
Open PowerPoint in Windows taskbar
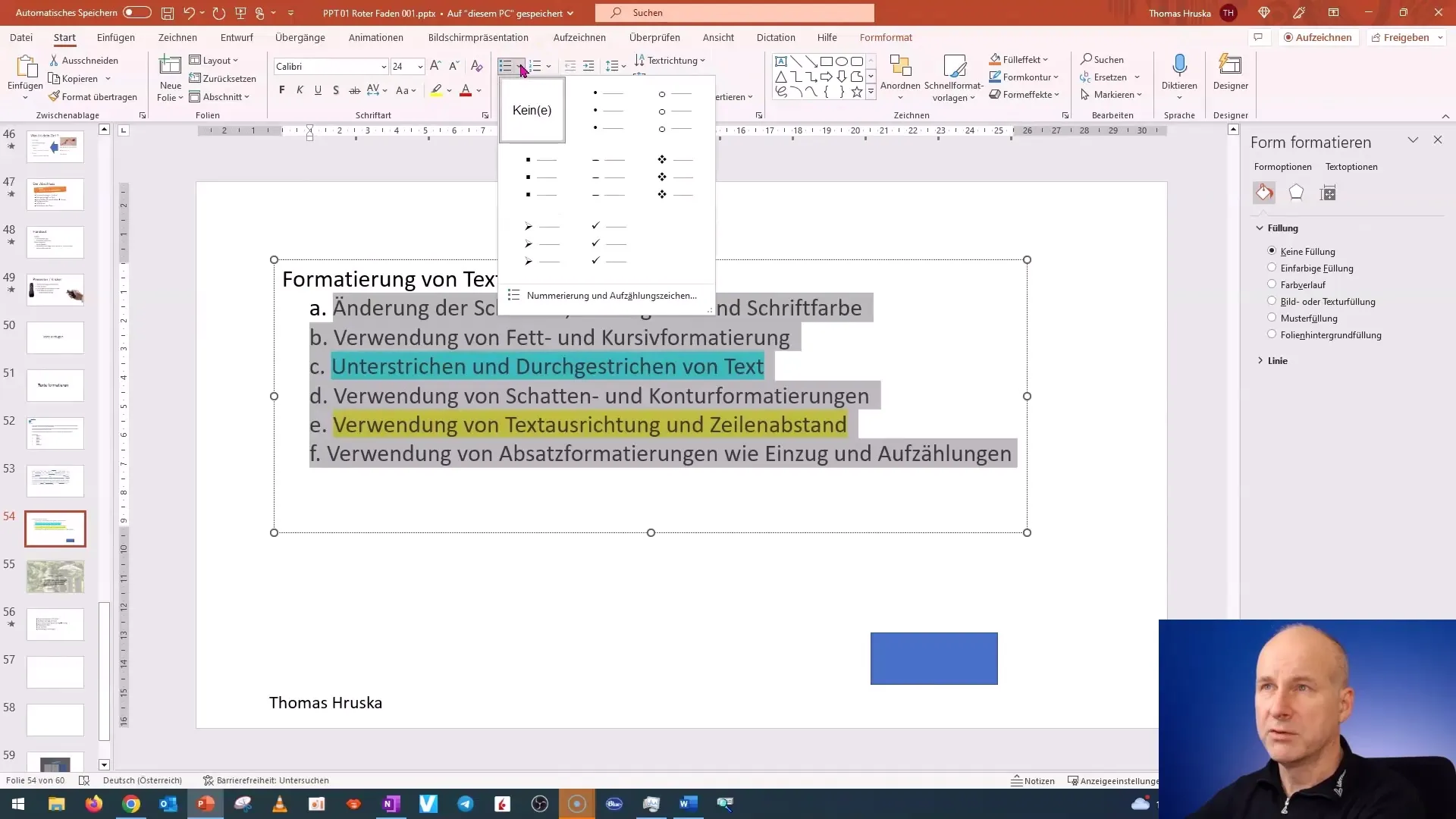(x=206, y=804)
